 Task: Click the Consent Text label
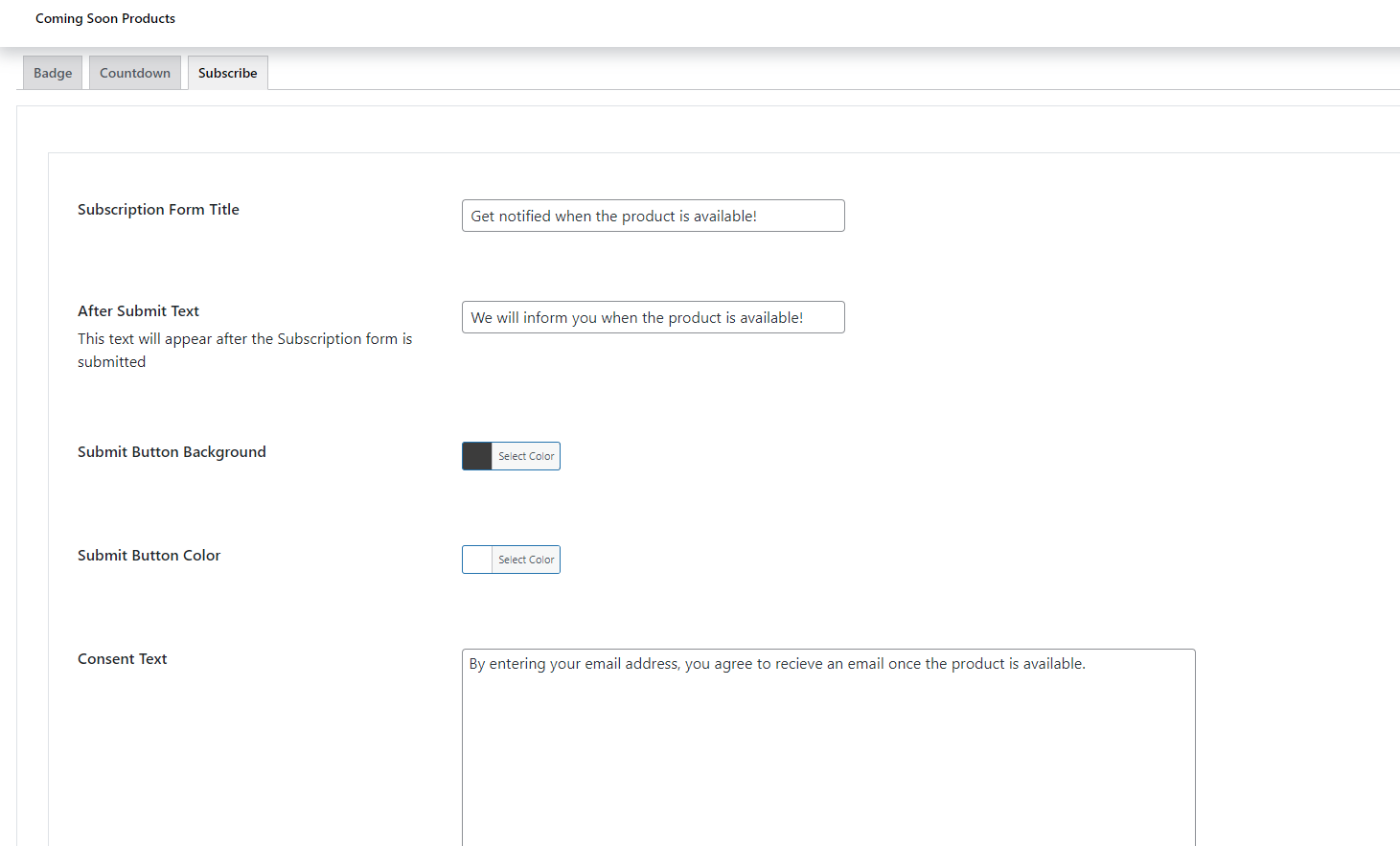pyautogui.click(x=122, y=658)
